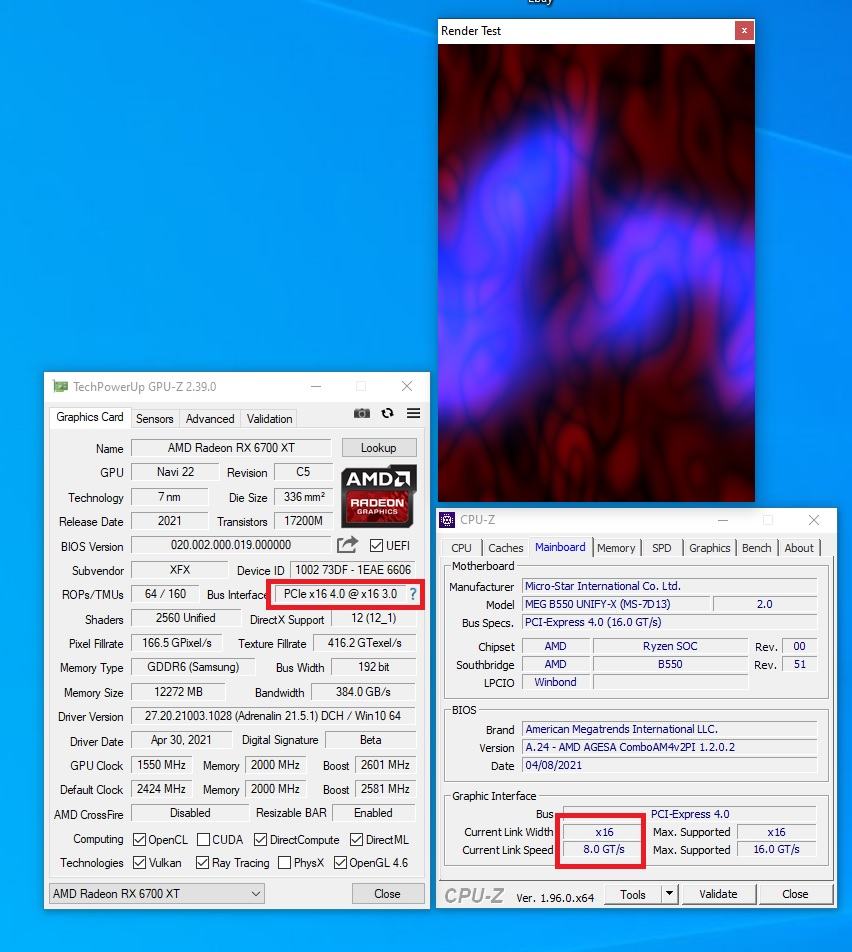Click the Bus Interface PCIe x16 4.0 field
The image size is (852, 952).
[340, 594]
